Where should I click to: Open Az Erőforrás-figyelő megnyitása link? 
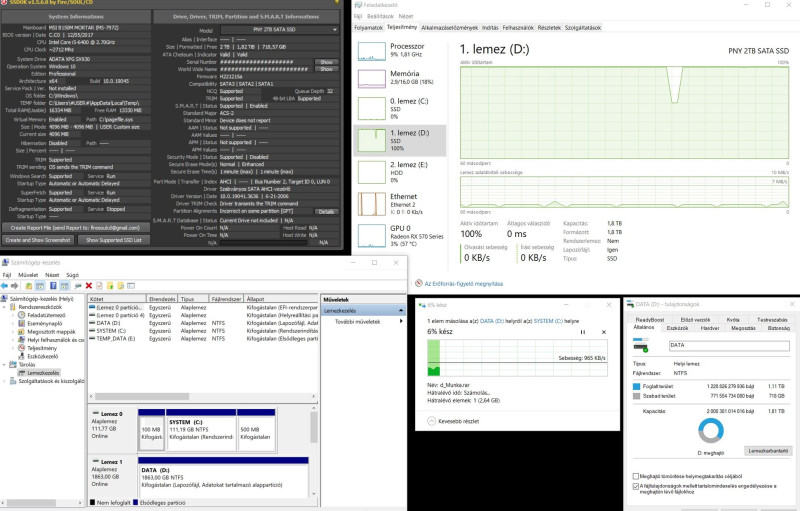(463, 284)
